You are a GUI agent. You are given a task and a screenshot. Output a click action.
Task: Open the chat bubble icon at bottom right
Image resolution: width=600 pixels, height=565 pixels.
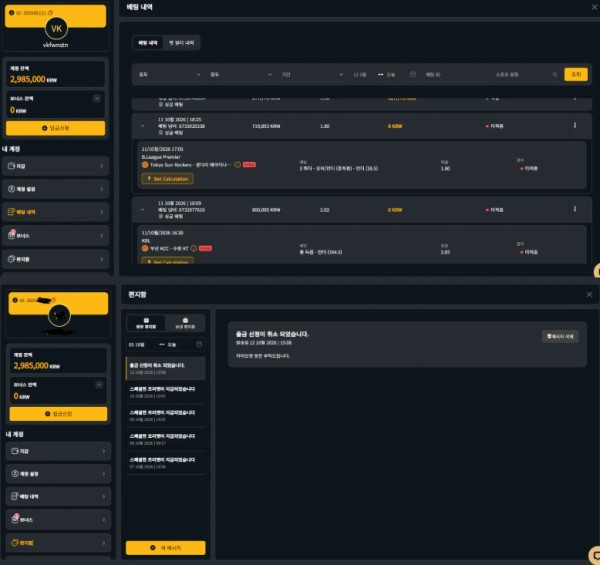pyautogui.click(x=595, y=555)
